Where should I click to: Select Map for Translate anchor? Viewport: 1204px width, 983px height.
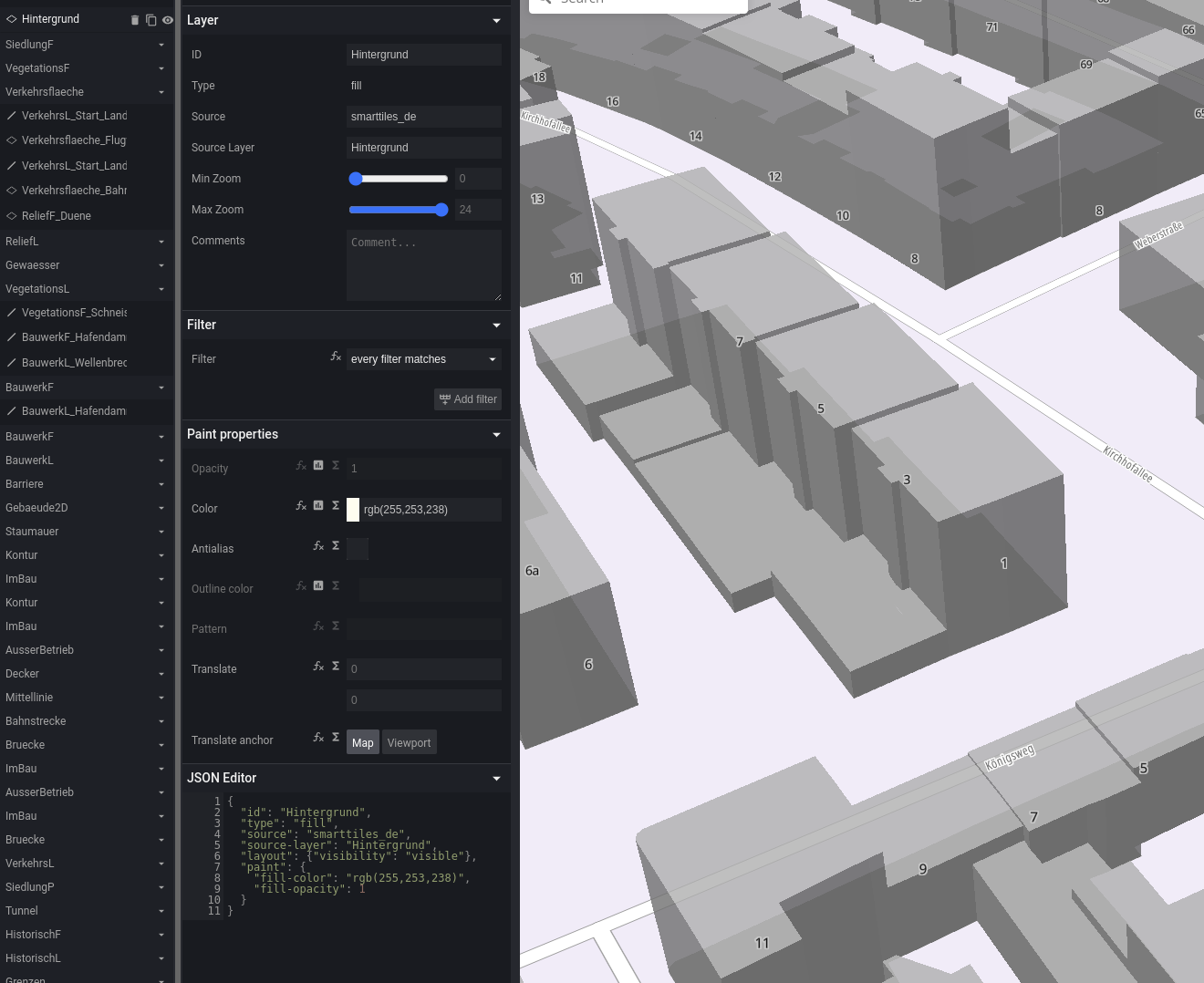click(x=362, y=743)
